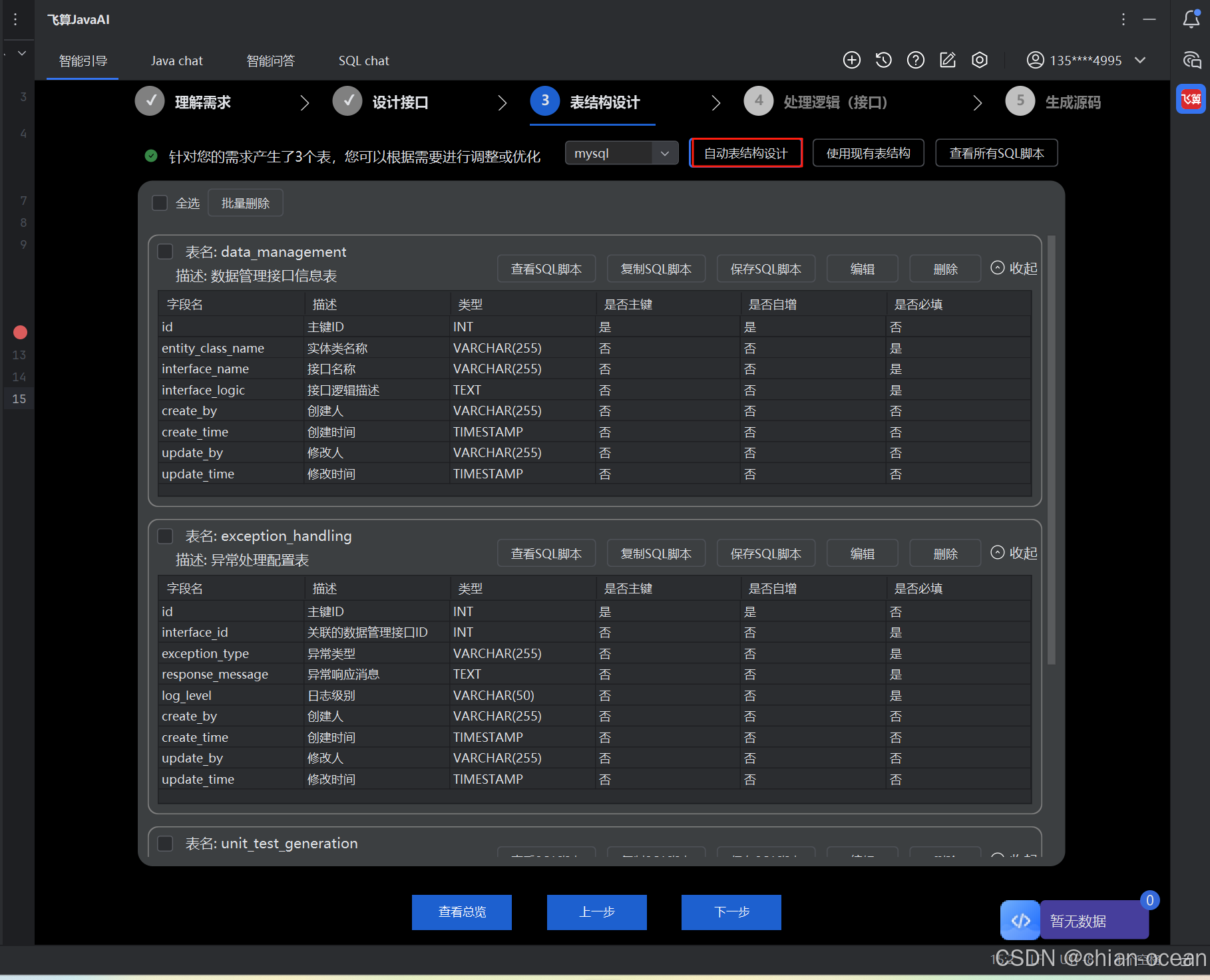Open the spiral AI assistant sidebar icon
Viewport: 1210px width, 980px height.
click(1191, 60)
